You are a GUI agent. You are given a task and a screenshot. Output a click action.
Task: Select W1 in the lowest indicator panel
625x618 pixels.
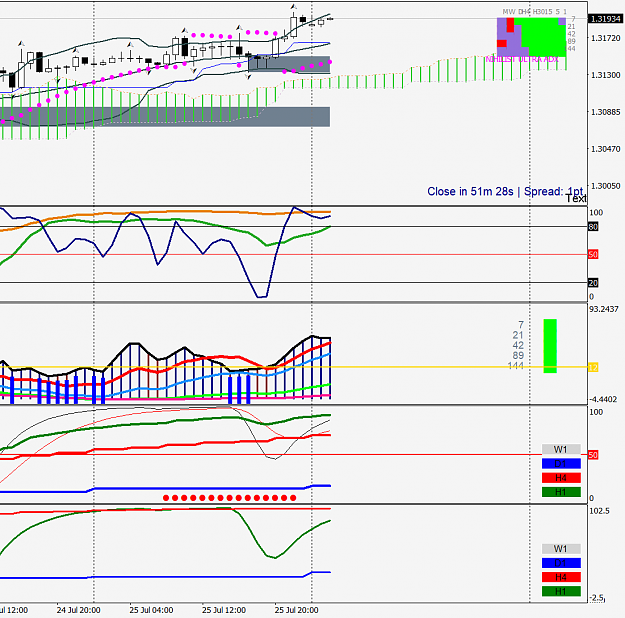point(561,549)
